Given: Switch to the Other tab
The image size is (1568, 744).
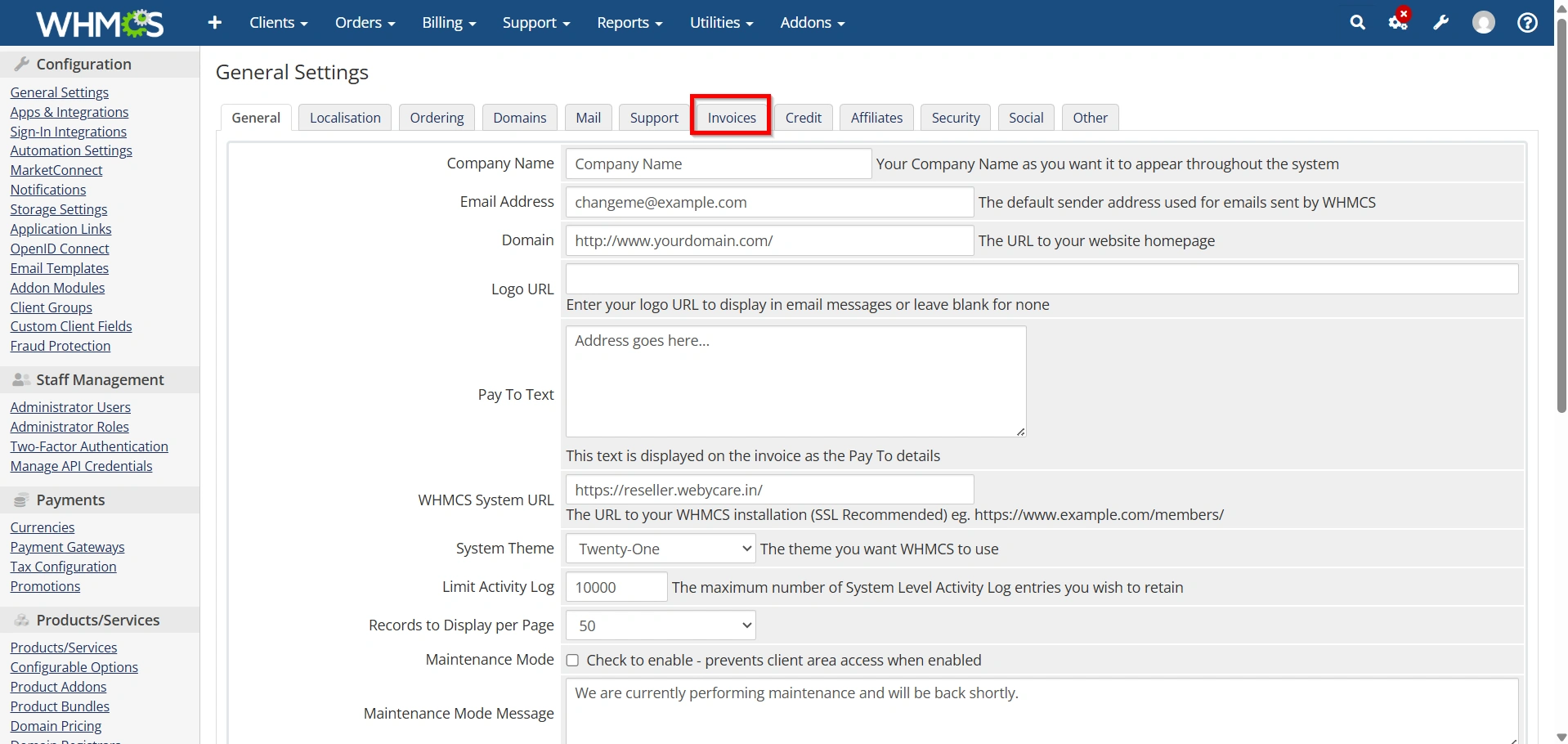Looking at the screenshot, I should tap(1091, 118).
